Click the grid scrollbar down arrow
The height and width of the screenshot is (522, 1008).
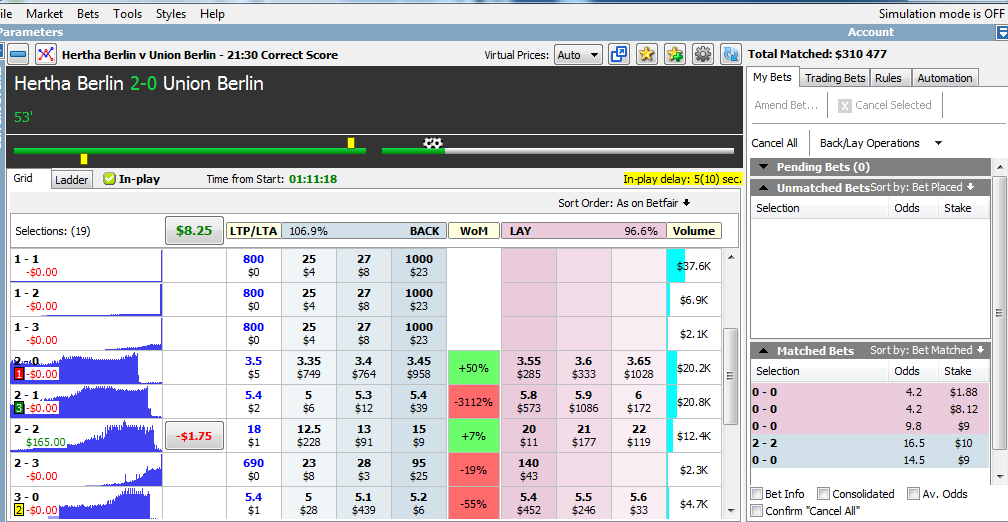(730, 510)
